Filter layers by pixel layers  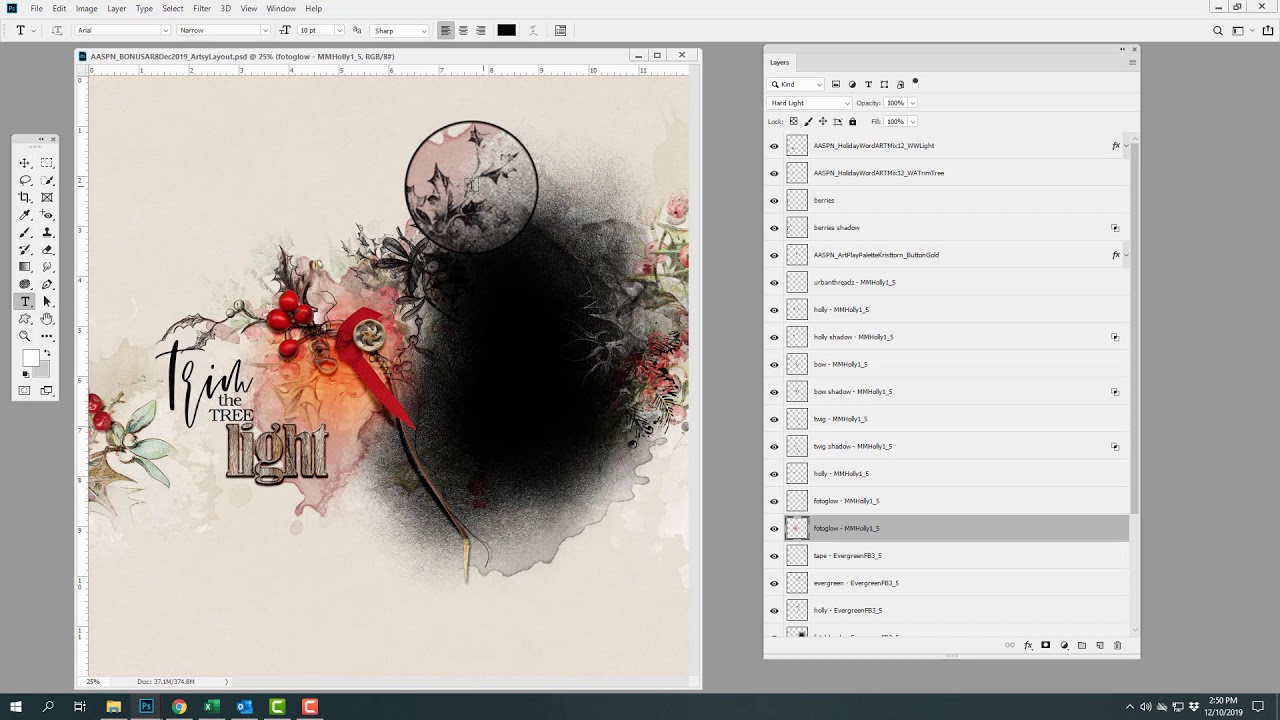click(836, 84)
